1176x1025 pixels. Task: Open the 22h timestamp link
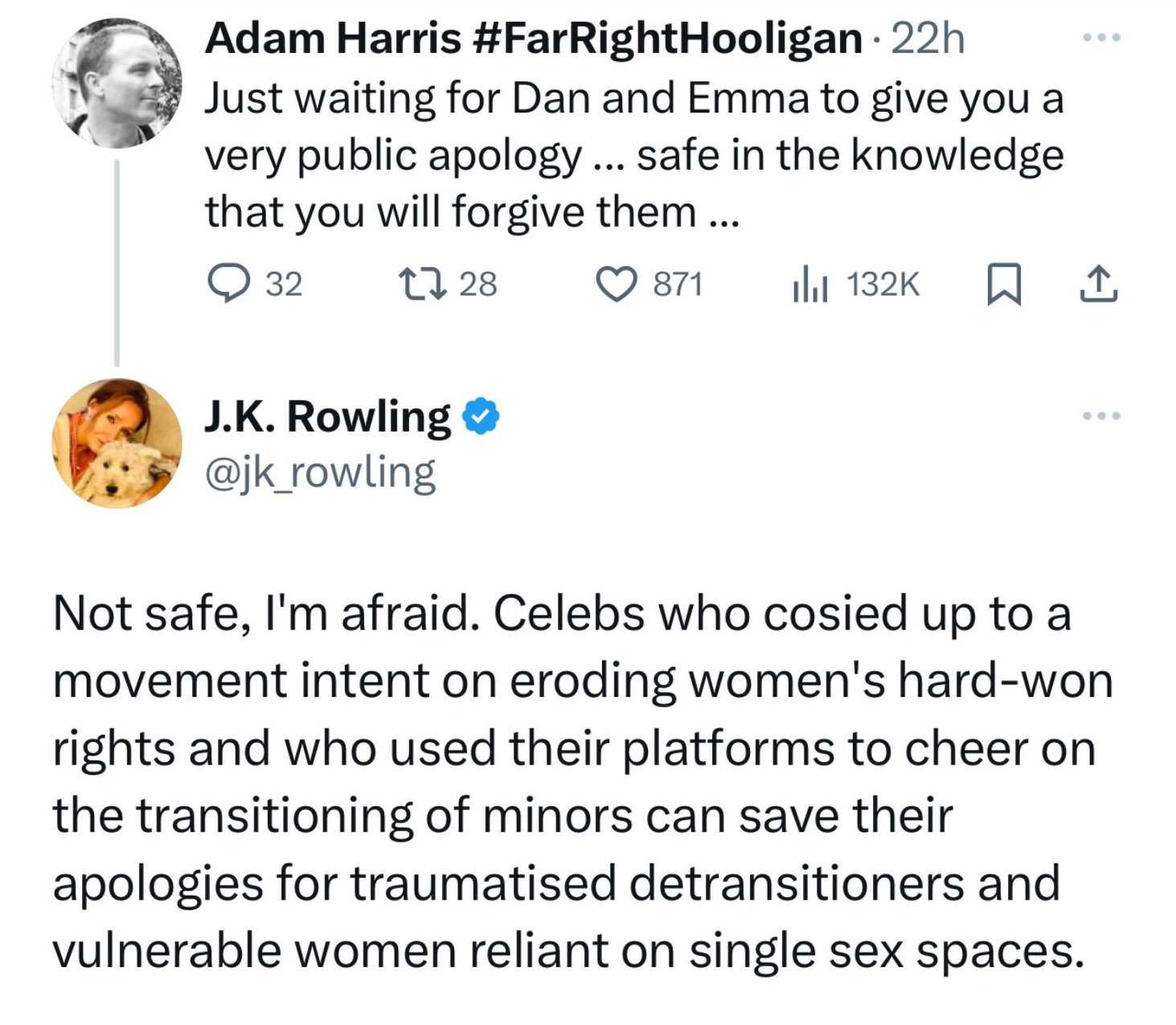coord(928,39)
